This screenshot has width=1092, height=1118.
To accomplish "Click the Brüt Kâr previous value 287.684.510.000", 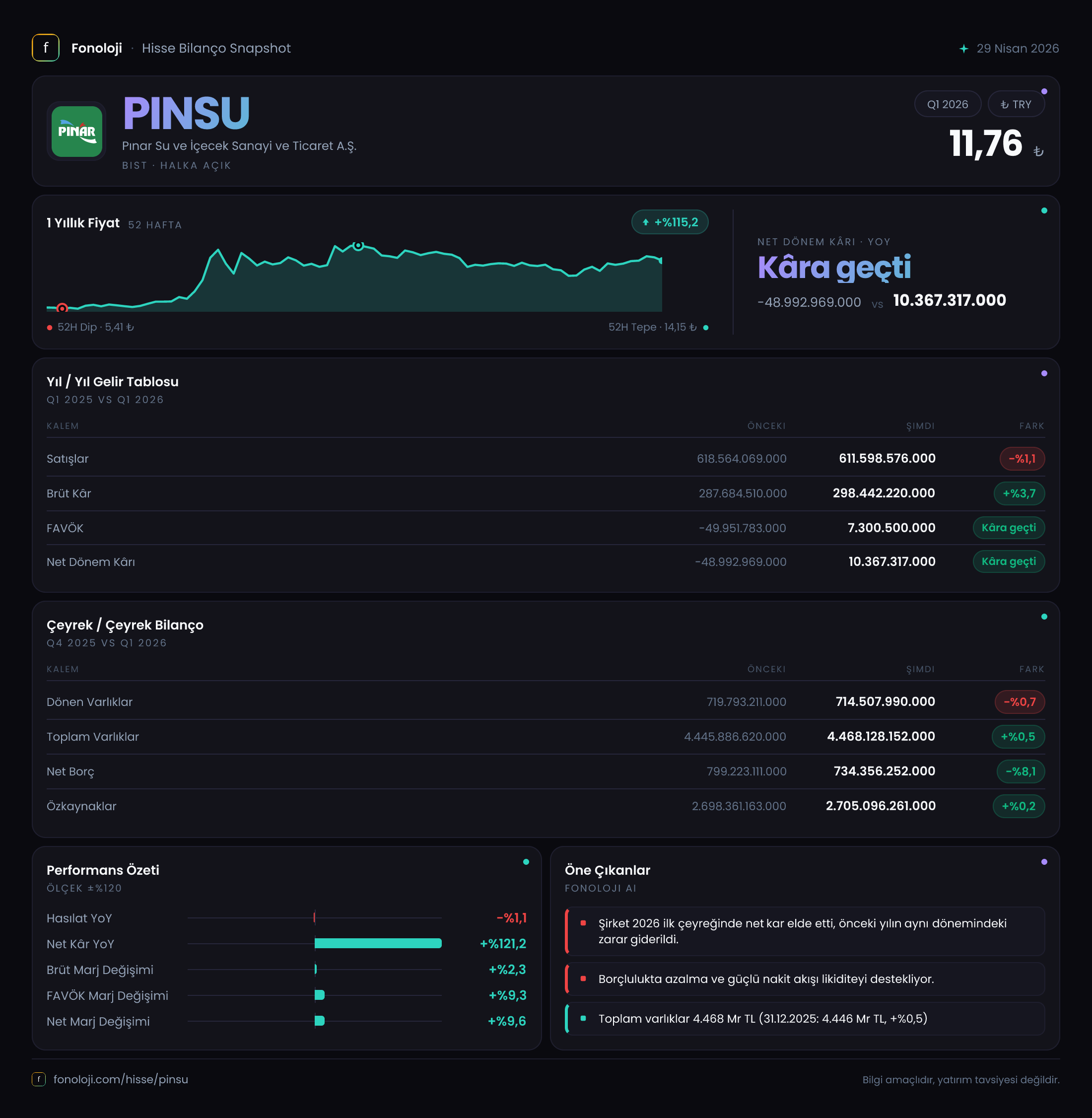I will (x=743, y=493).
